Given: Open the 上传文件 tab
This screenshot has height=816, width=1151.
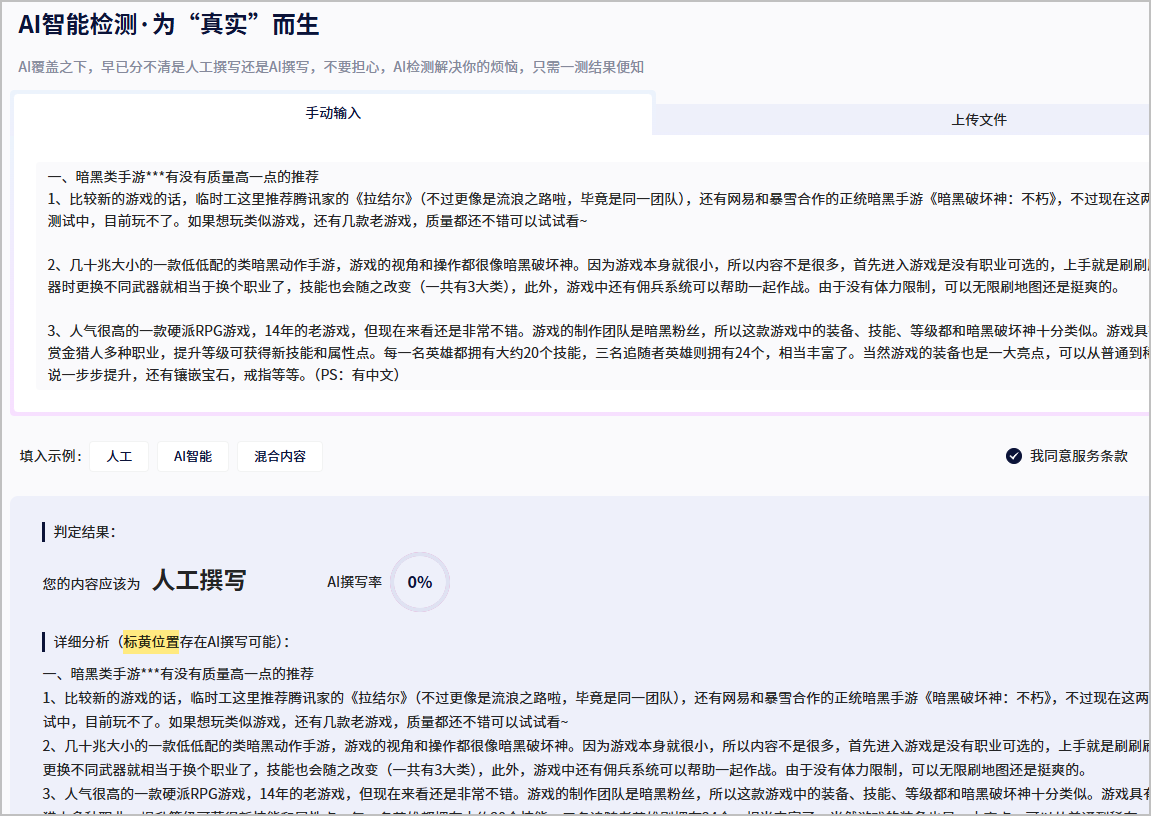Looking at the screenshot, I should click(978, 120).
